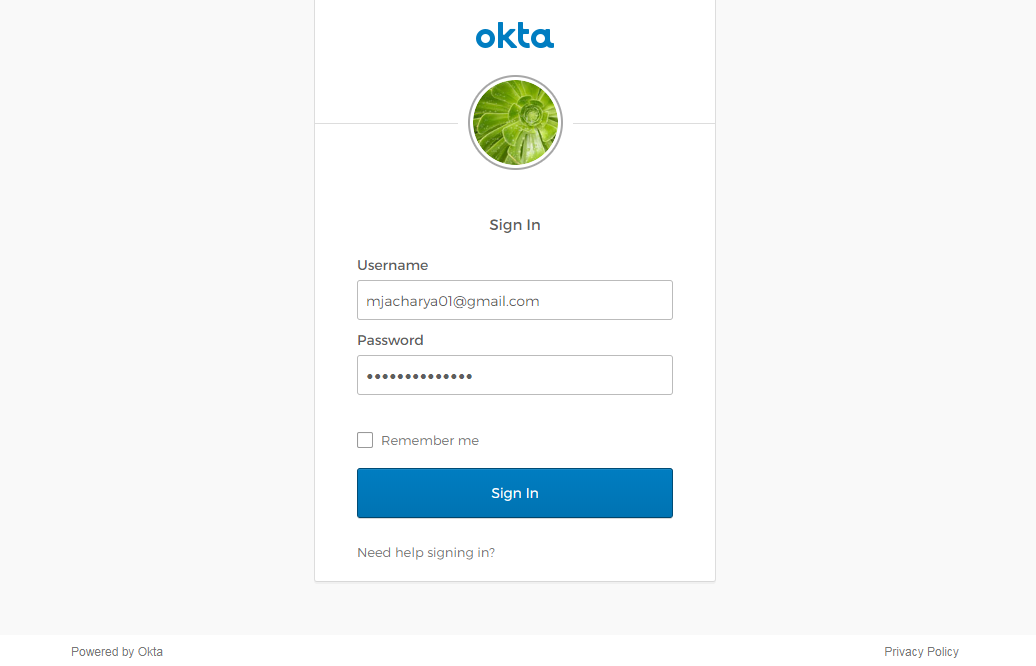
Task: Click the Remember me label text
Action: point(429,441)
